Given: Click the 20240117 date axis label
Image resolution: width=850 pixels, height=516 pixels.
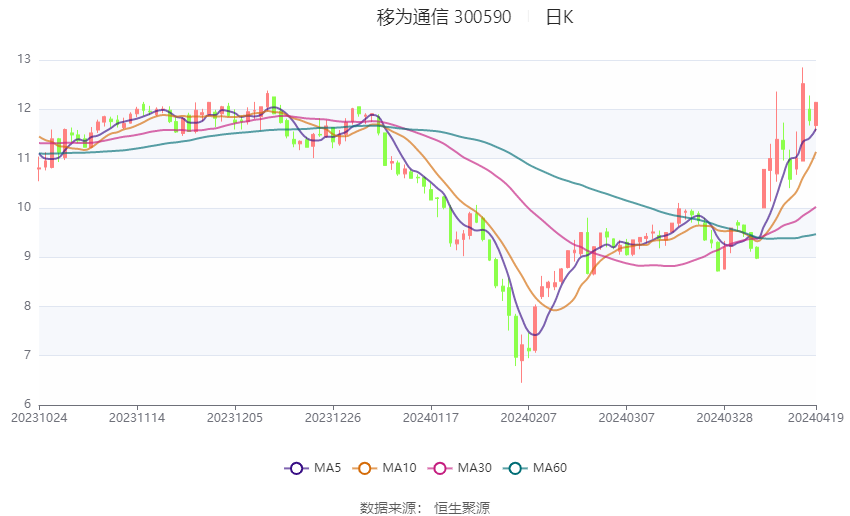Looking at the screenshot, I should (x=431, y=418).
